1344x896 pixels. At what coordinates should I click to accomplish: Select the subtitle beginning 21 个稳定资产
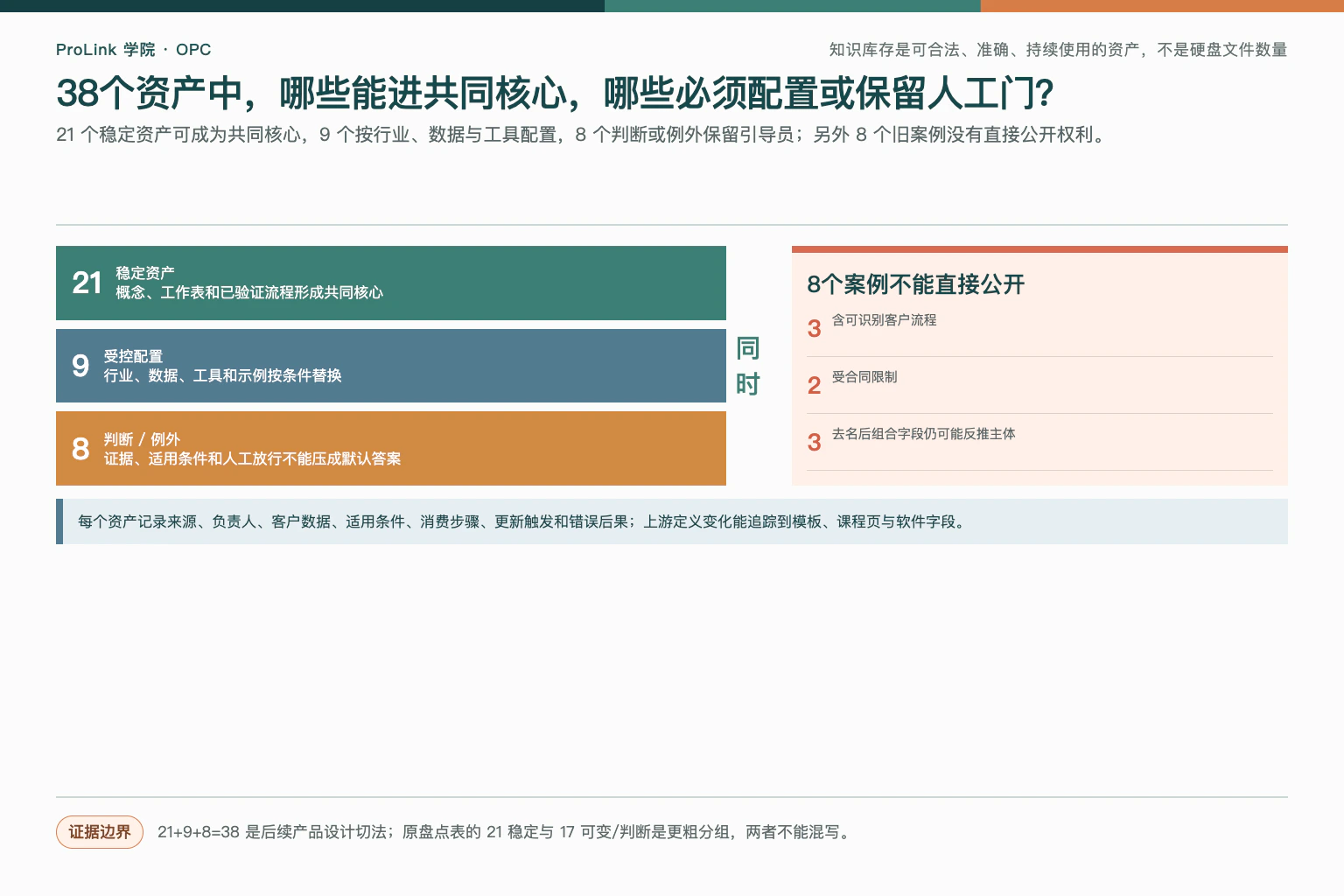click(583, 135)
